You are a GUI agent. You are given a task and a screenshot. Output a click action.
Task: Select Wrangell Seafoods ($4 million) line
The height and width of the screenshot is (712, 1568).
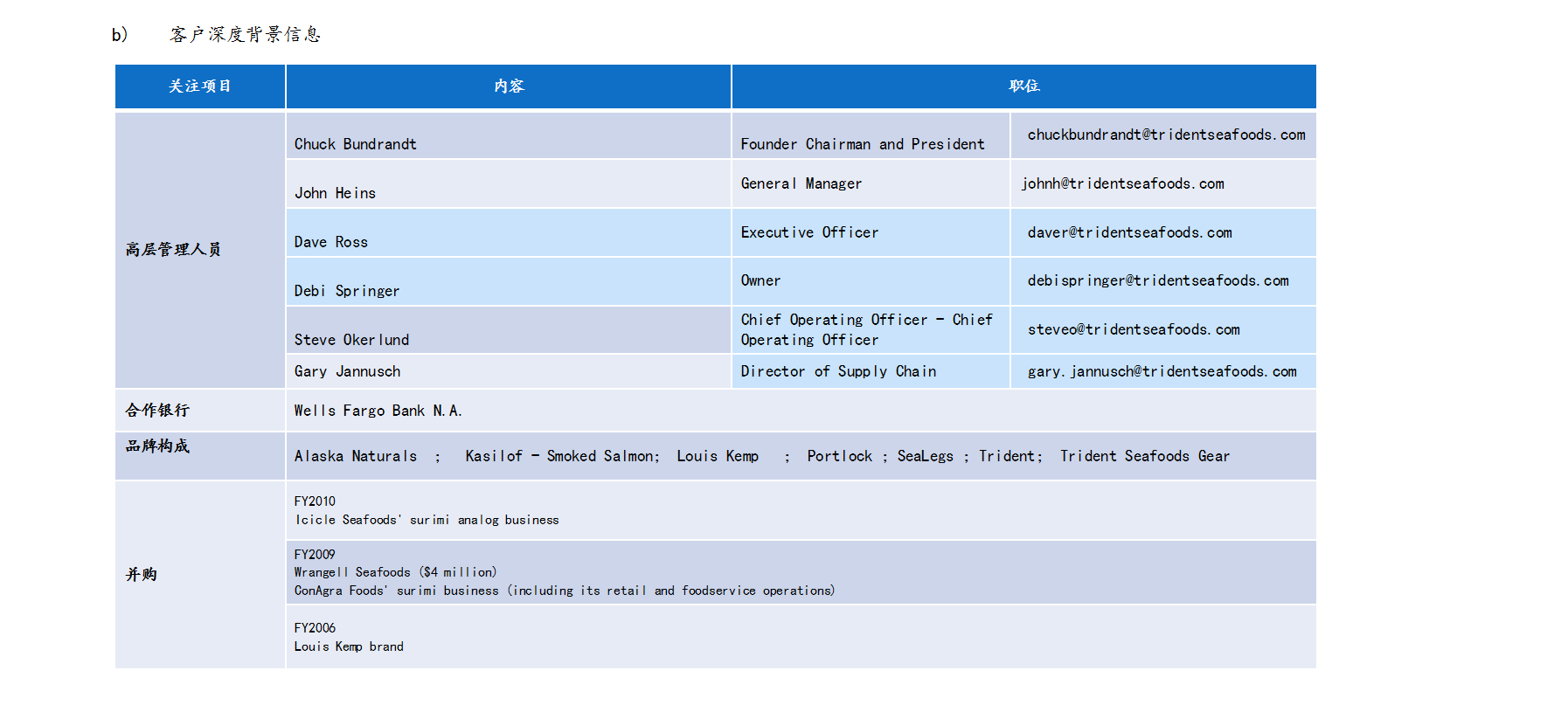[395, 572]
